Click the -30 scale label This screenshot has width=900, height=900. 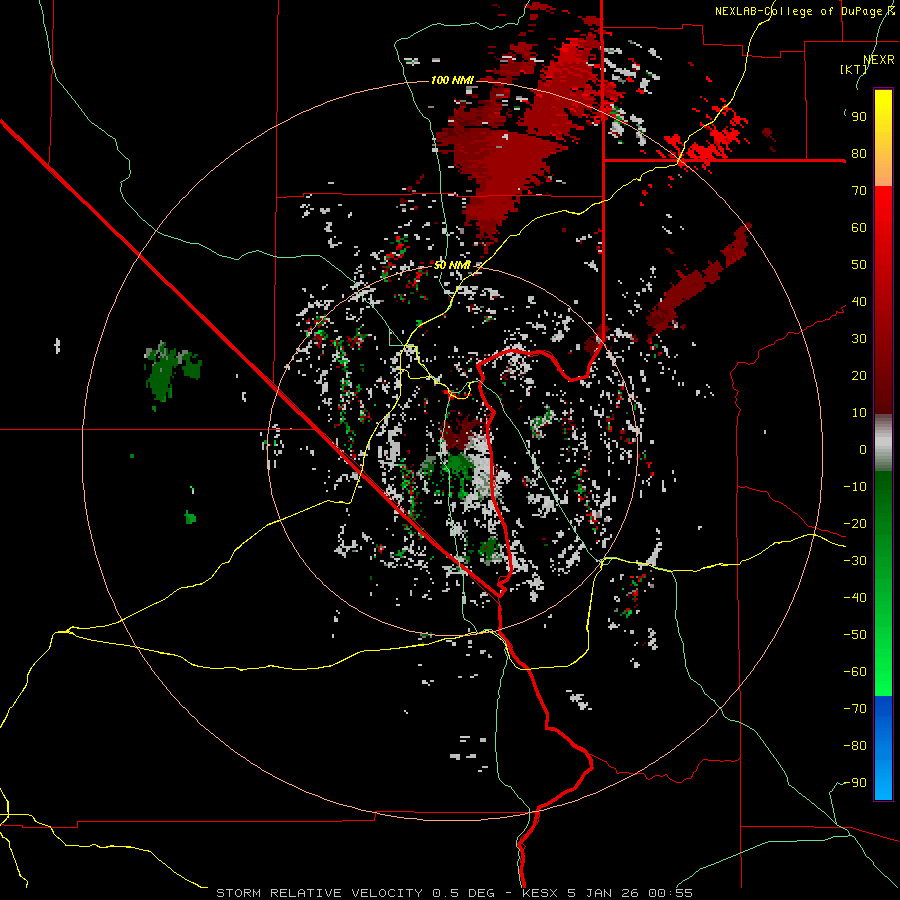point(855,561)
